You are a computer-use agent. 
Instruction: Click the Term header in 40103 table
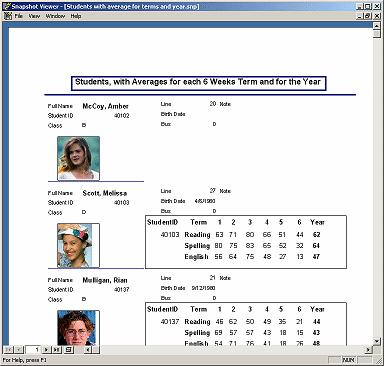pyautogui.click(x=199, y=222)
